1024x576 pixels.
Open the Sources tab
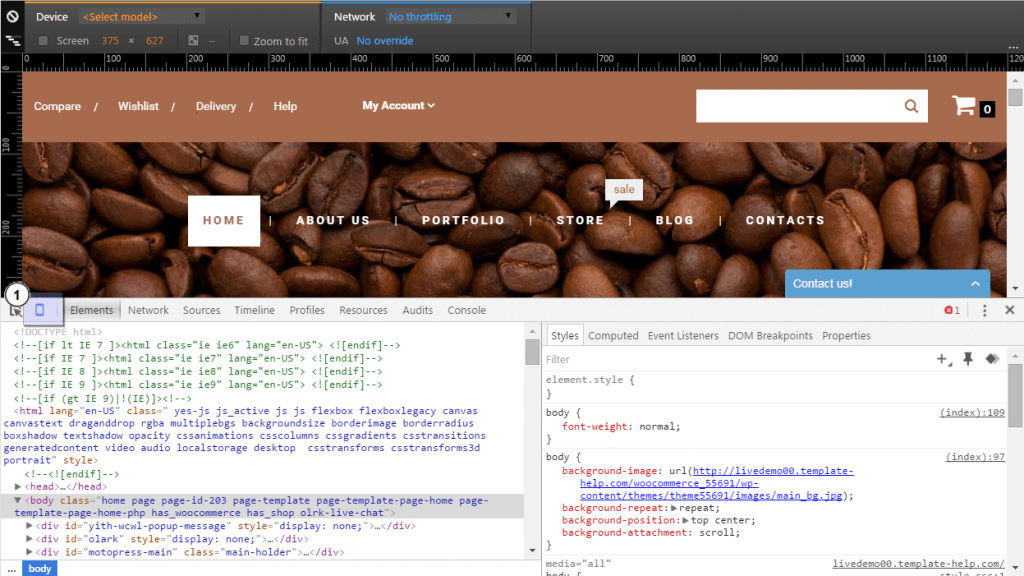(201, 310)
